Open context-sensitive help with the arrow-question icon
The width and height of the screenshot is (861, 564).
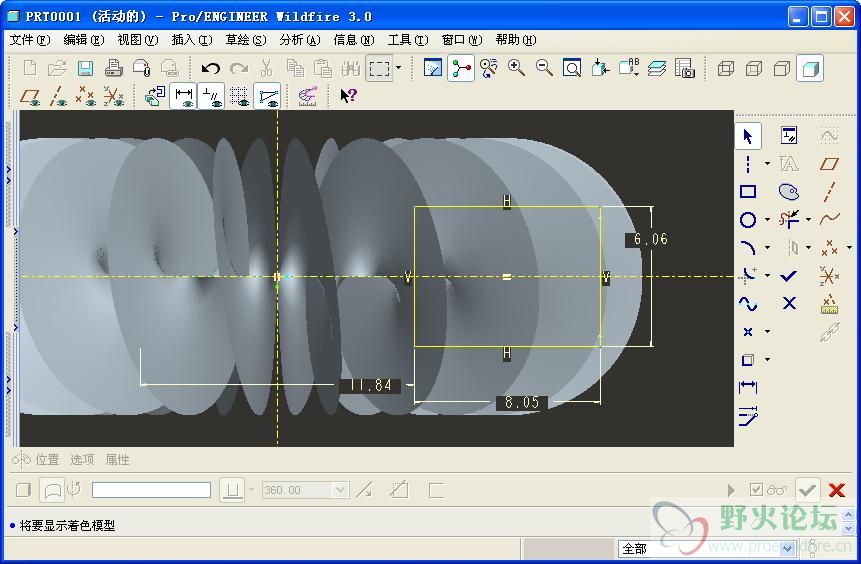(x=349, y=96)
